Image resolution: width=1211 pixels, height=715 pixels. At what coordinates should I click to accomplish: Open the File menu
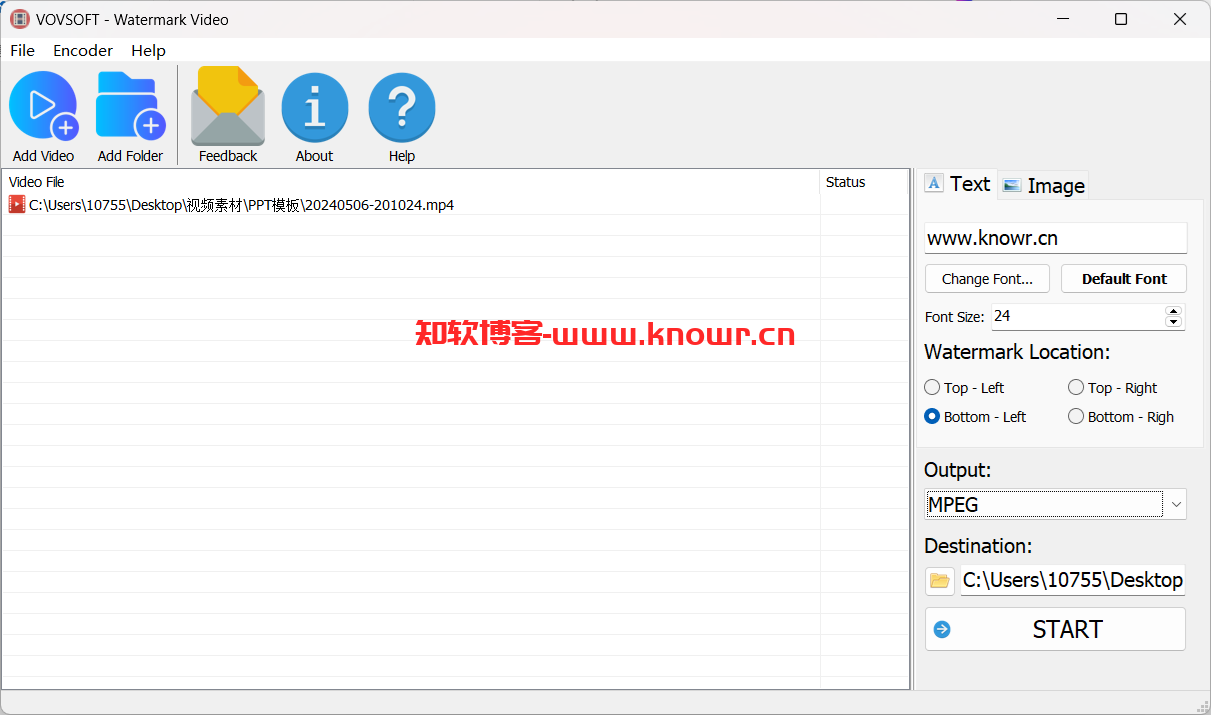coord(22,50)
